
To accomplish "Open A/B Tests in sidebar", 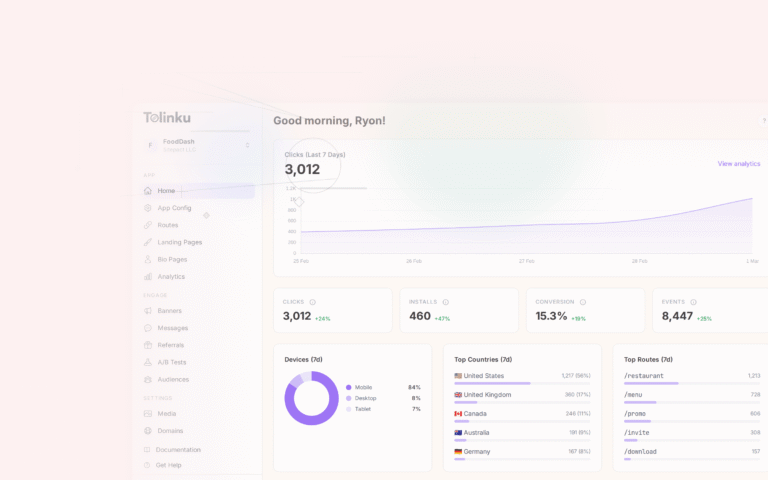I will point(198,362).
